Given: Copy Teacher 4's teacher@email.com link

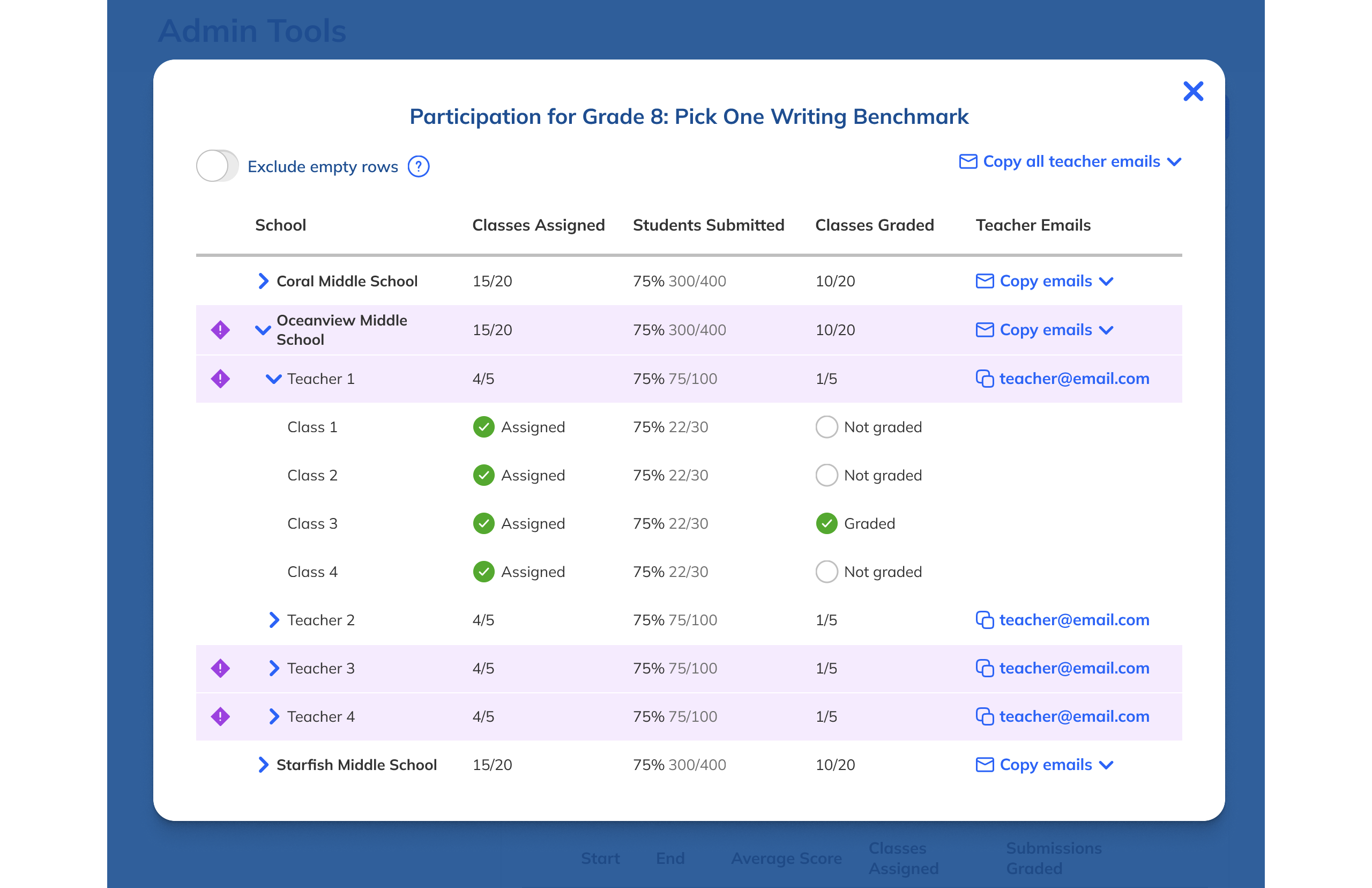Looking at the screenshot, I should point(1073,716).
